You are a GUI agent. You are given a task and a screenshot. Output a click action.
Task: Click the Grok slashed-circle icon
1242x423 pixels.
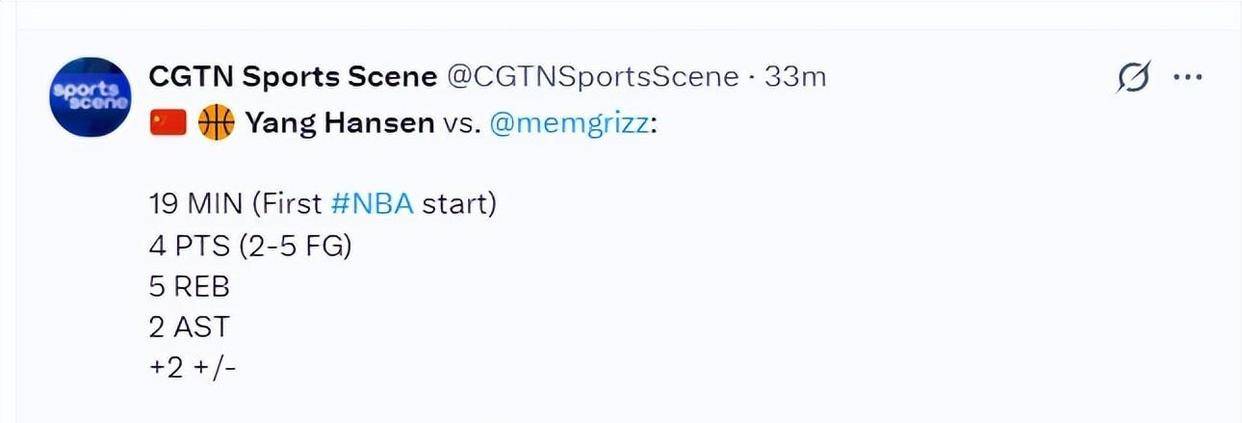[x=1133, y=77]
